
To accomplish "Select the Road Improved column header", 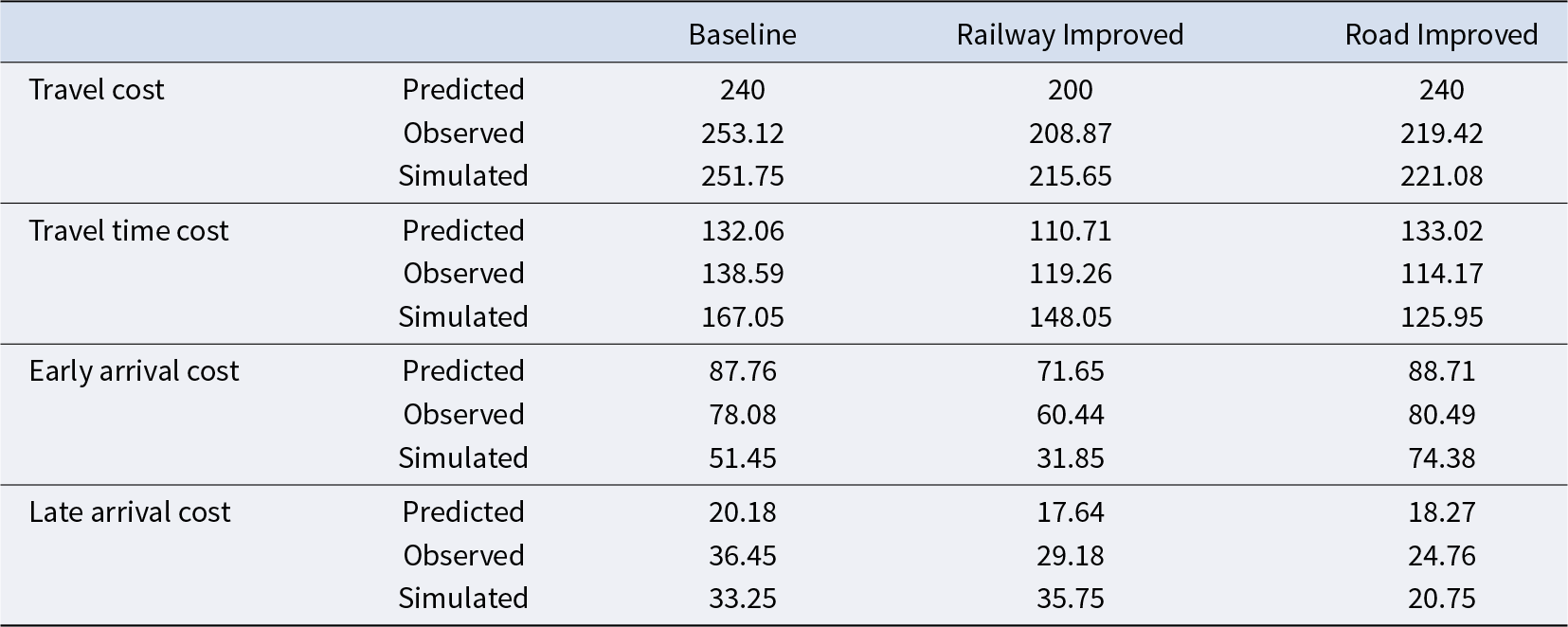I will (1440, 35).
